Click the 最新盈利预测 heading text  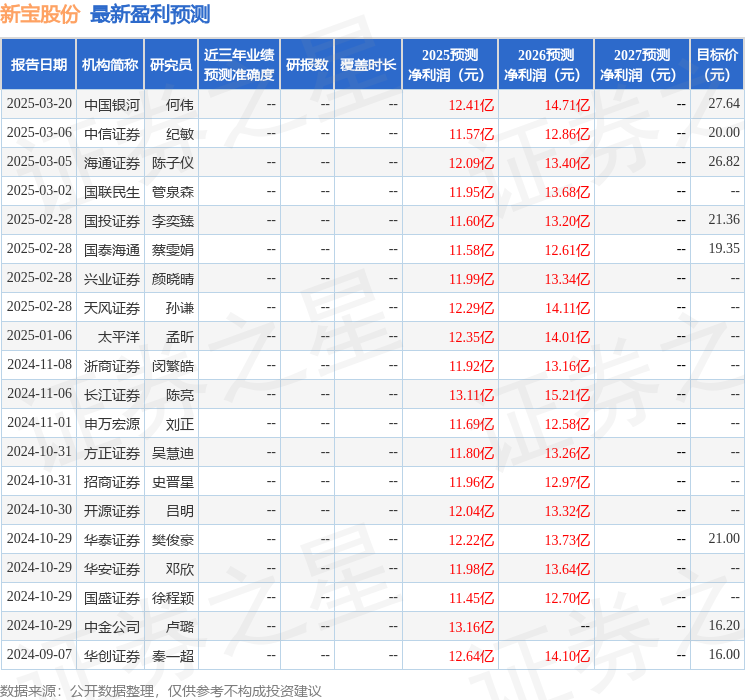click(x=150, y=14)
